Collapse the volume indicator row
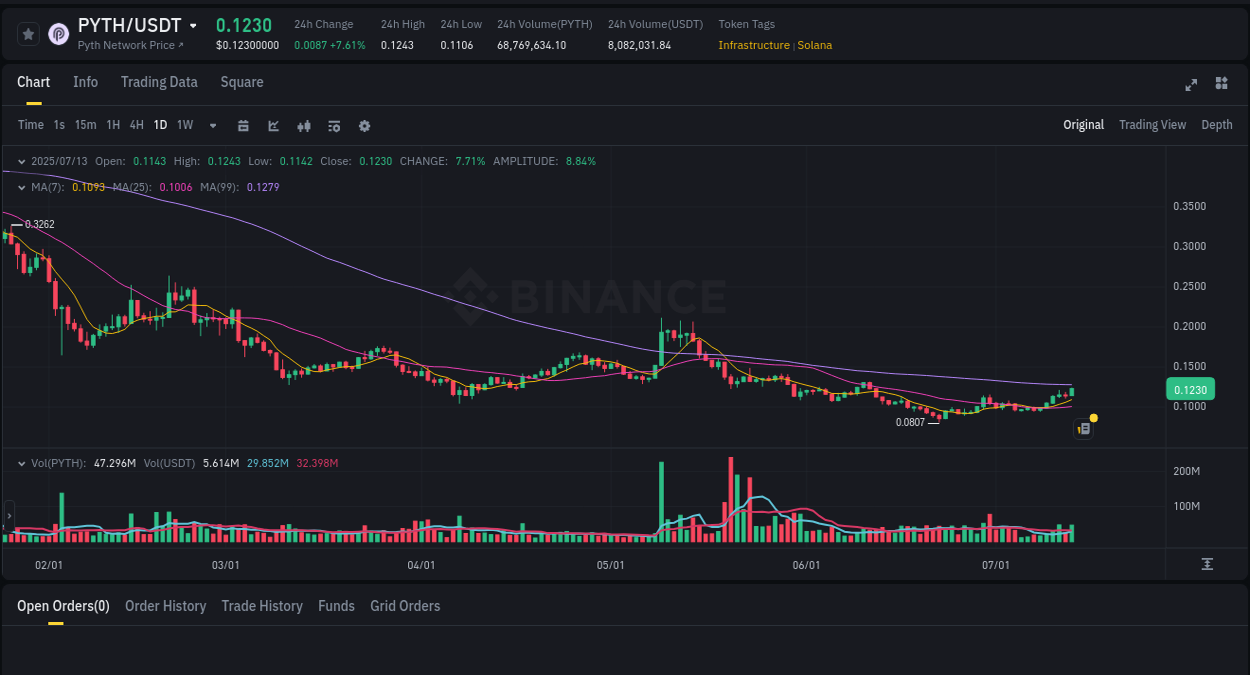Screen dimensions: 1250x675 point(20,463)
